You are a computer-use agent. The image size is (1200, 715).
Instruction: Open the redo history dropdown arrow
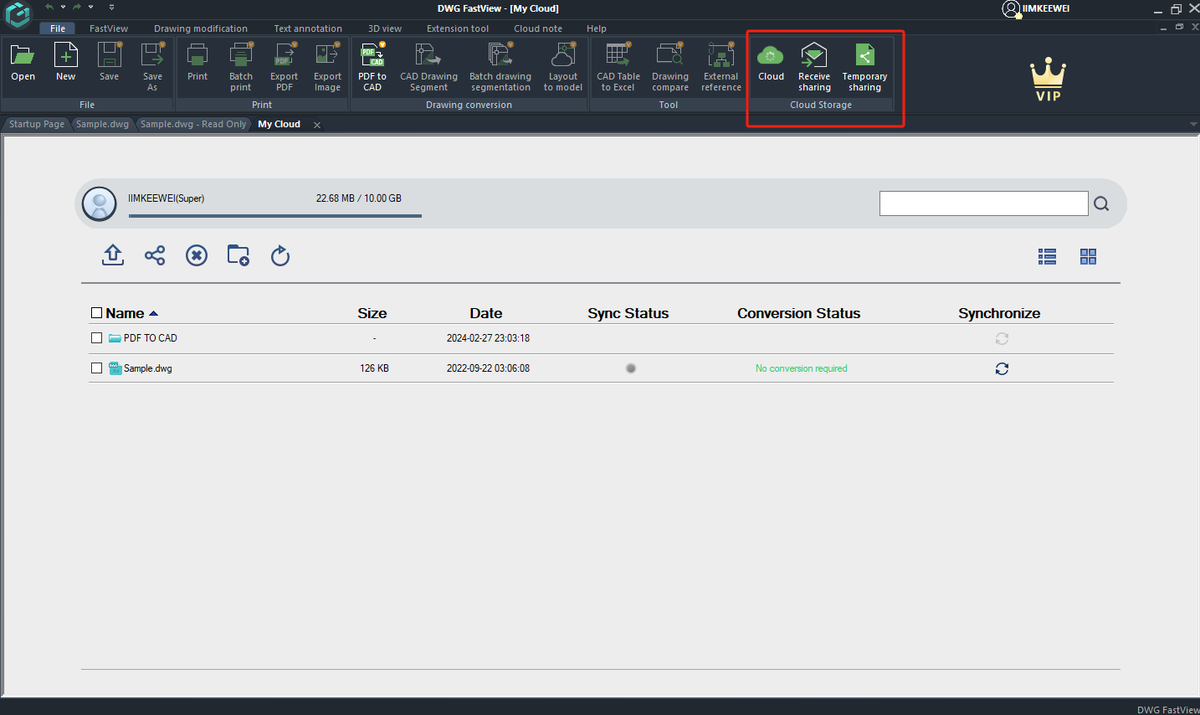[89, 7]
